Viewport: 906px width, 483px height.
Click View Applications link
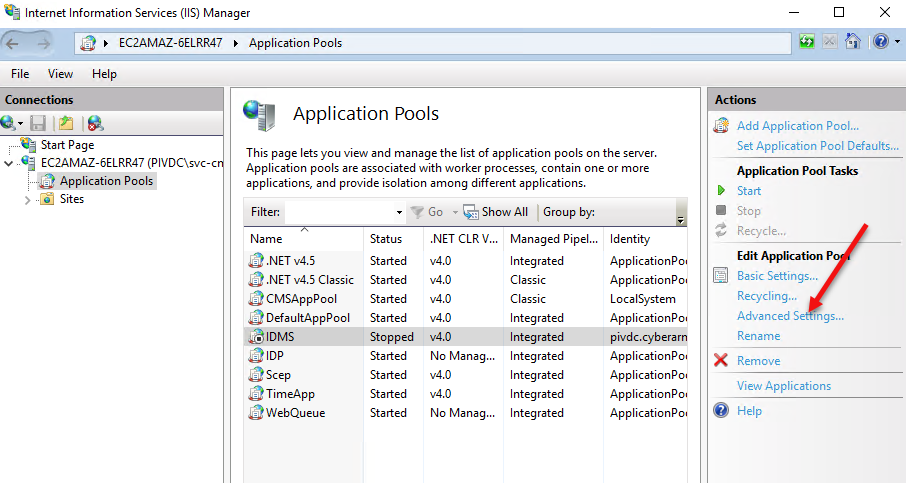[784, 385]
